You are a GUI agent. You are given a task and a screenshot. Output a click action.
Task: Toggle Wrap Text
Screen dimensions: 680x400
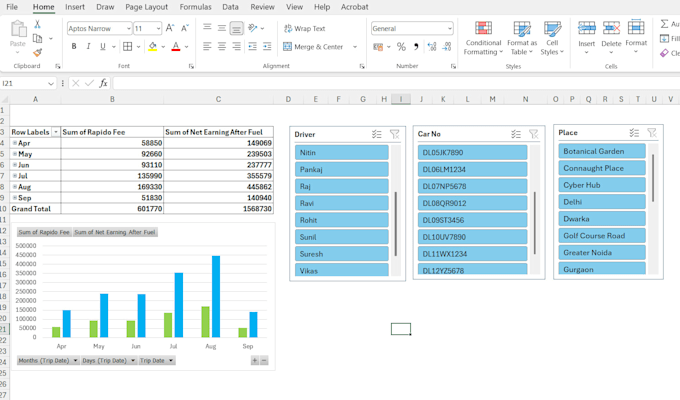(x=304, y=29)
